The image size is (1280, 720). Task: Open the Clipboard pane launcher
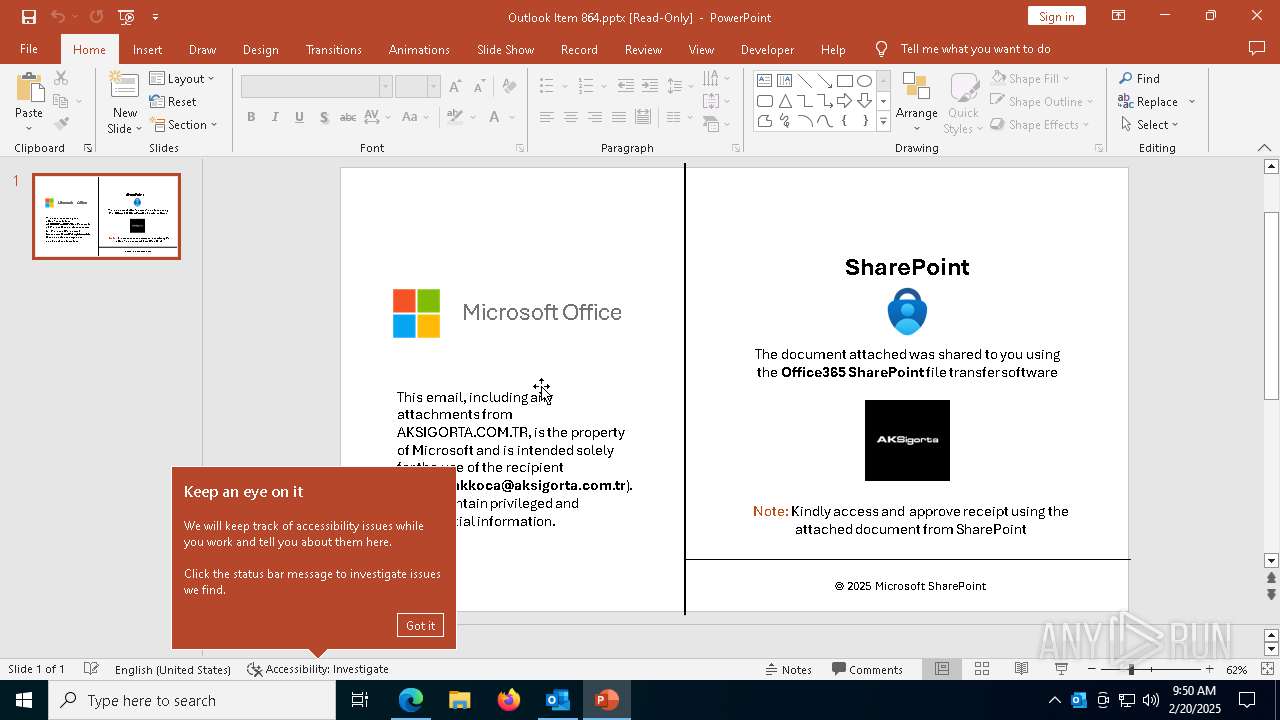[87, 148]
